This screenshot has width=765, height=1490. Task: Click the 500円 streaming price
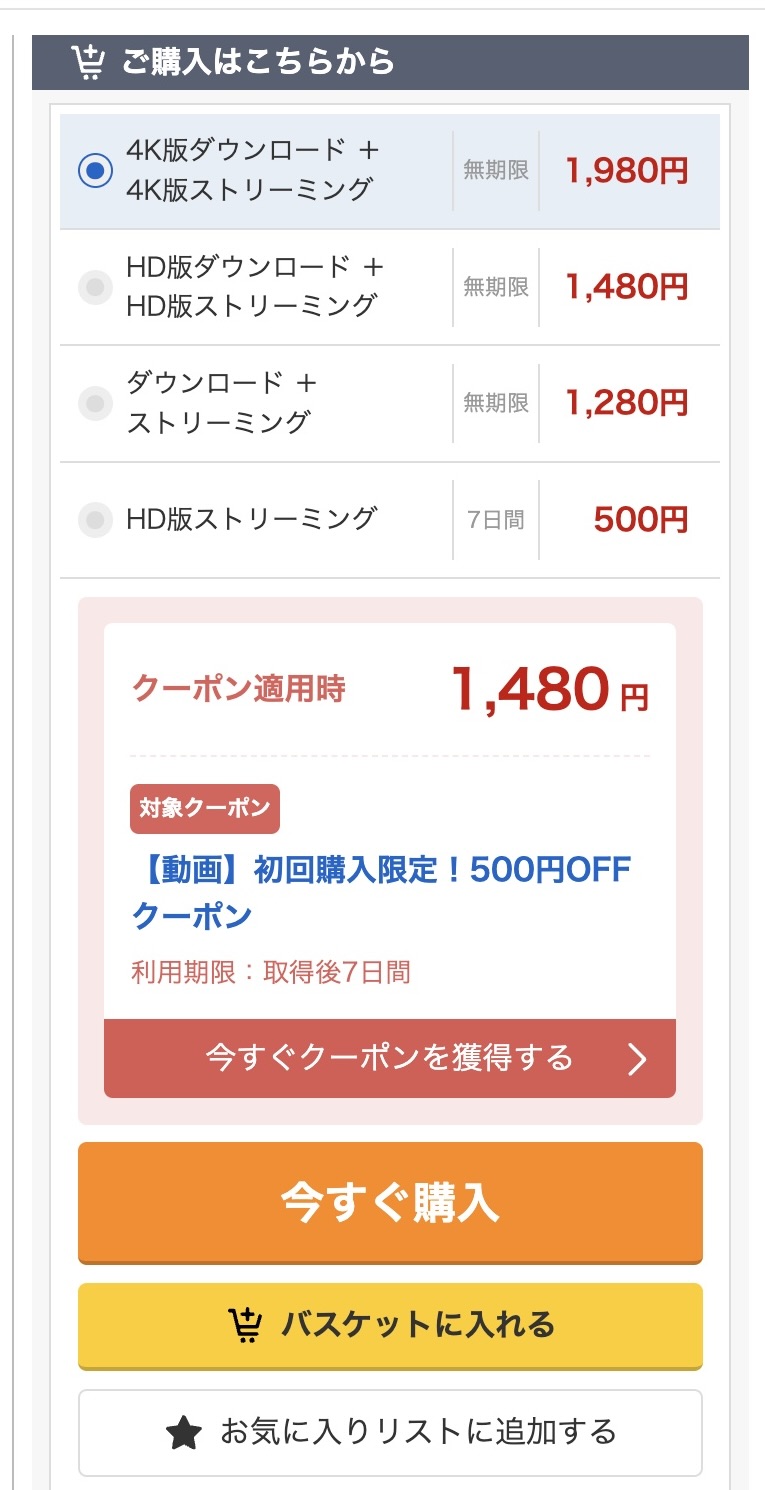click(x=640, y=519)
